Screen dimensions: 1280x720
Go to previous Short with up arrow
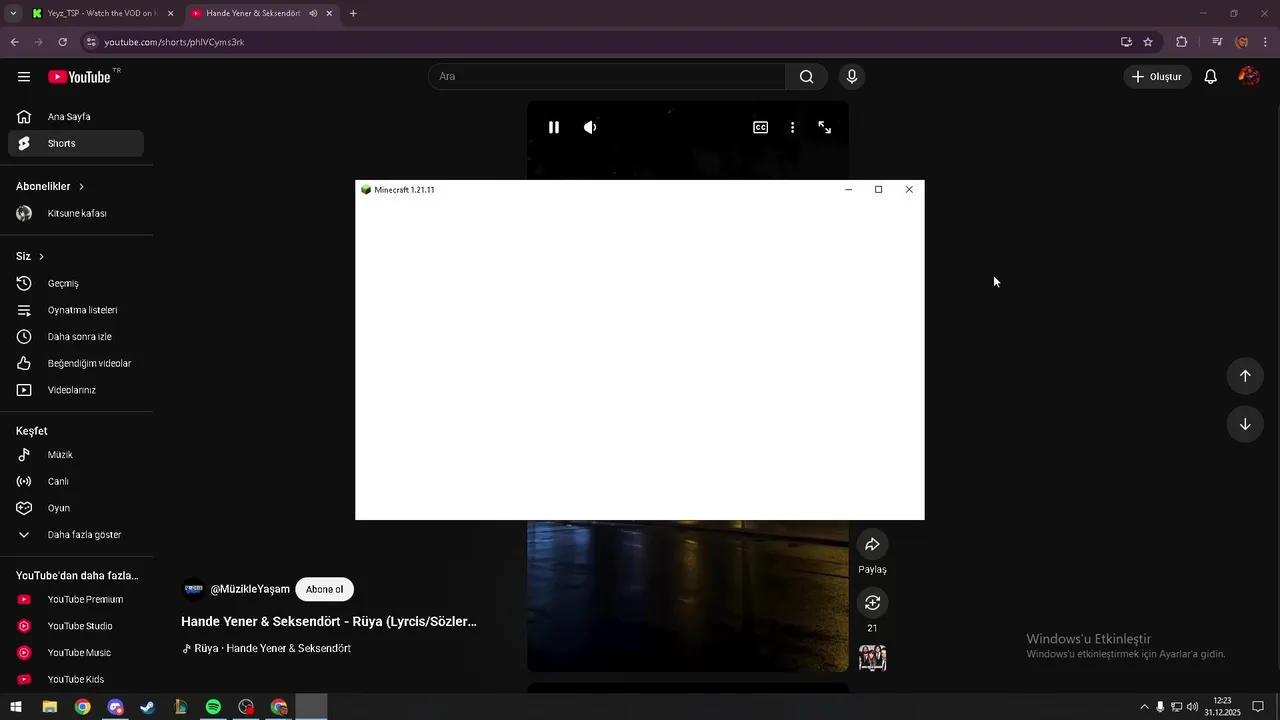1245,376
